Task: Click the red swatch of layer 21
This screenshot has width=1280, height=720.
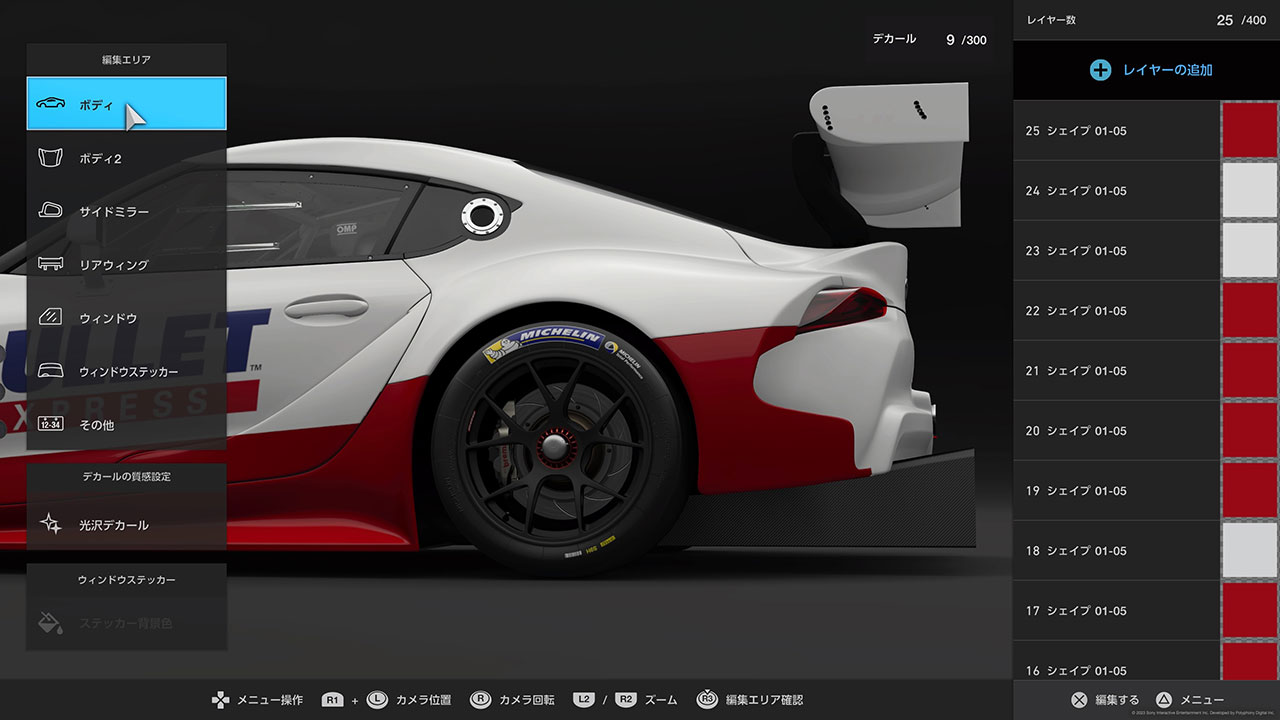Action: (1250, 370)
